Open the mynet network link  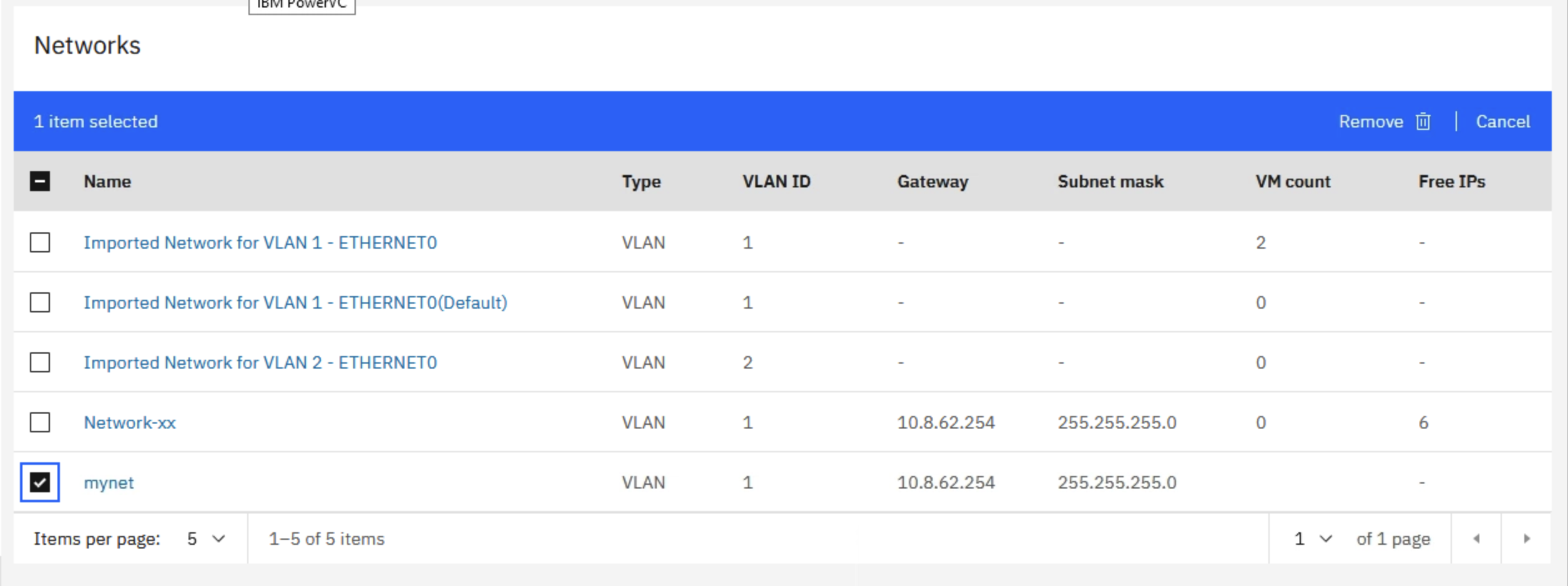[109, 483]
